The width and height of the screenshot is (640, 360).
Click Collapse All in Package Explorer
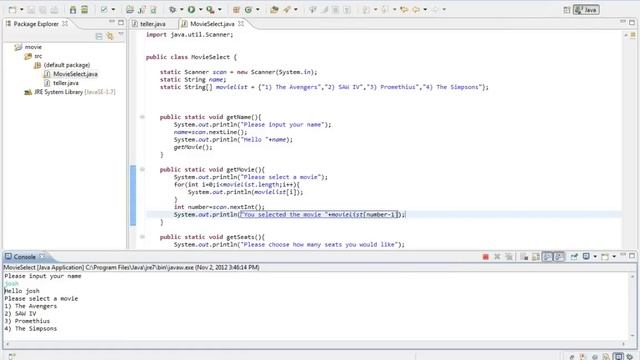pyautogui.click(x=99, y=36)
